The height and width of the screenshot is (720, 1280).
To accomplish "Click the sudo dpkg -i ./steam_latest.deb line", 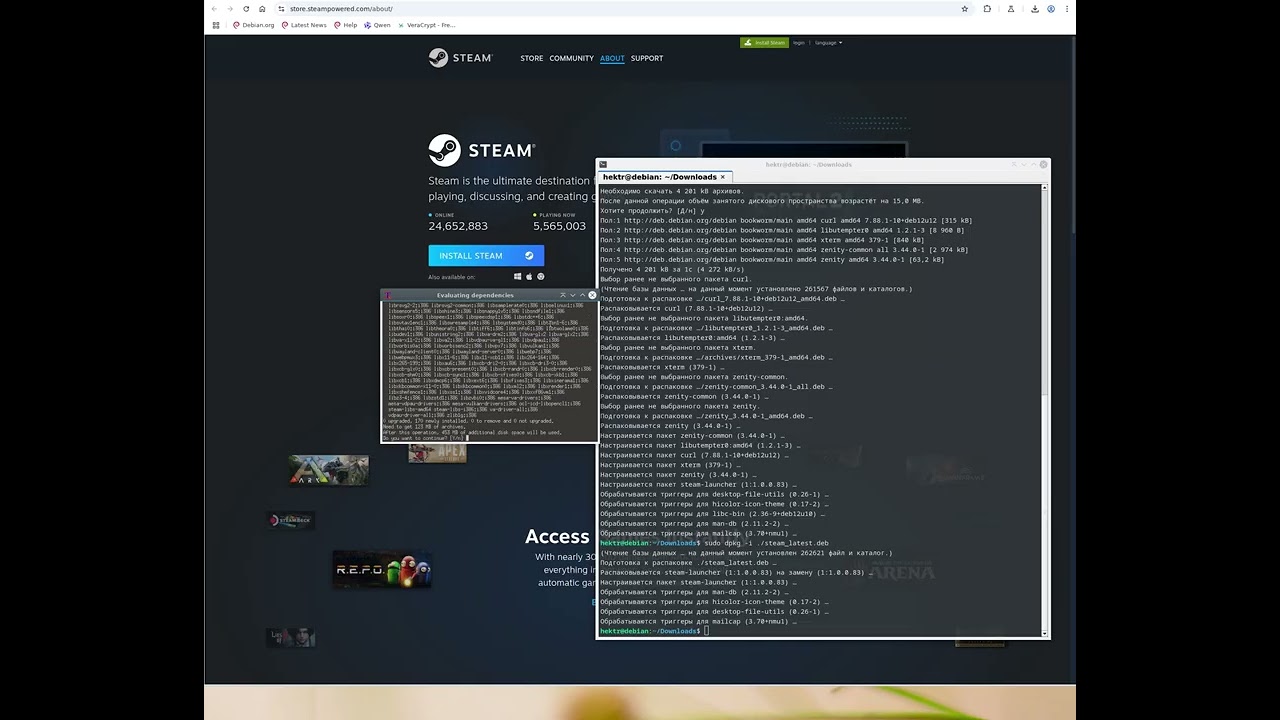I will point(715,543).
